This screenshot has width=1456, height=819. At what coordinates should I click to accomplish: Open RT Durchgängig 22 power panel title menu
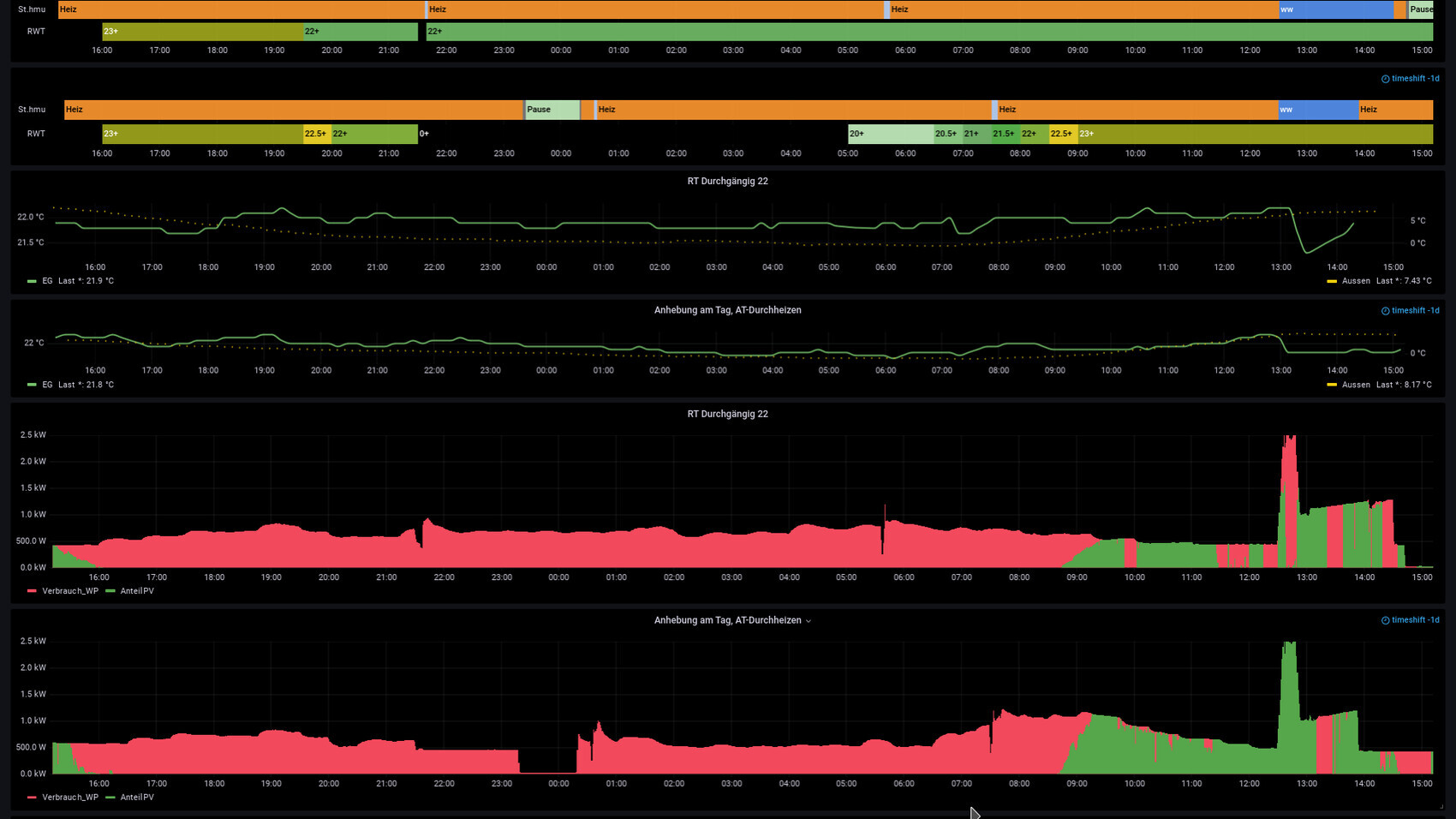[727, 414]
